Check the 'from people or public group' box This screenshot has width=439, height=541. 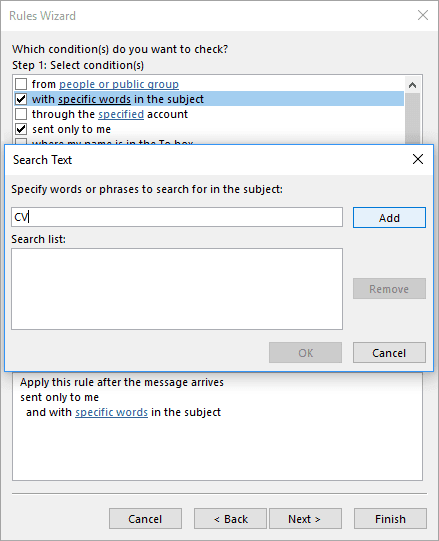[21, 84]
